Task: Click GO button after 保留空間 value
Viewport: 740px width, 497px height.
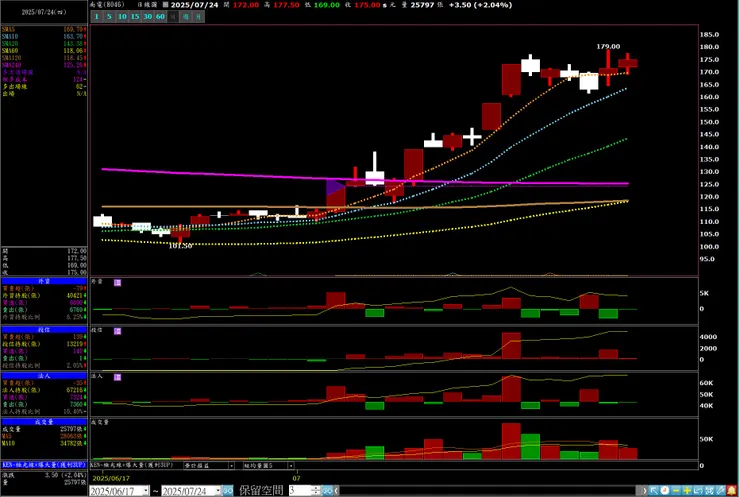Action: [327, 491]
